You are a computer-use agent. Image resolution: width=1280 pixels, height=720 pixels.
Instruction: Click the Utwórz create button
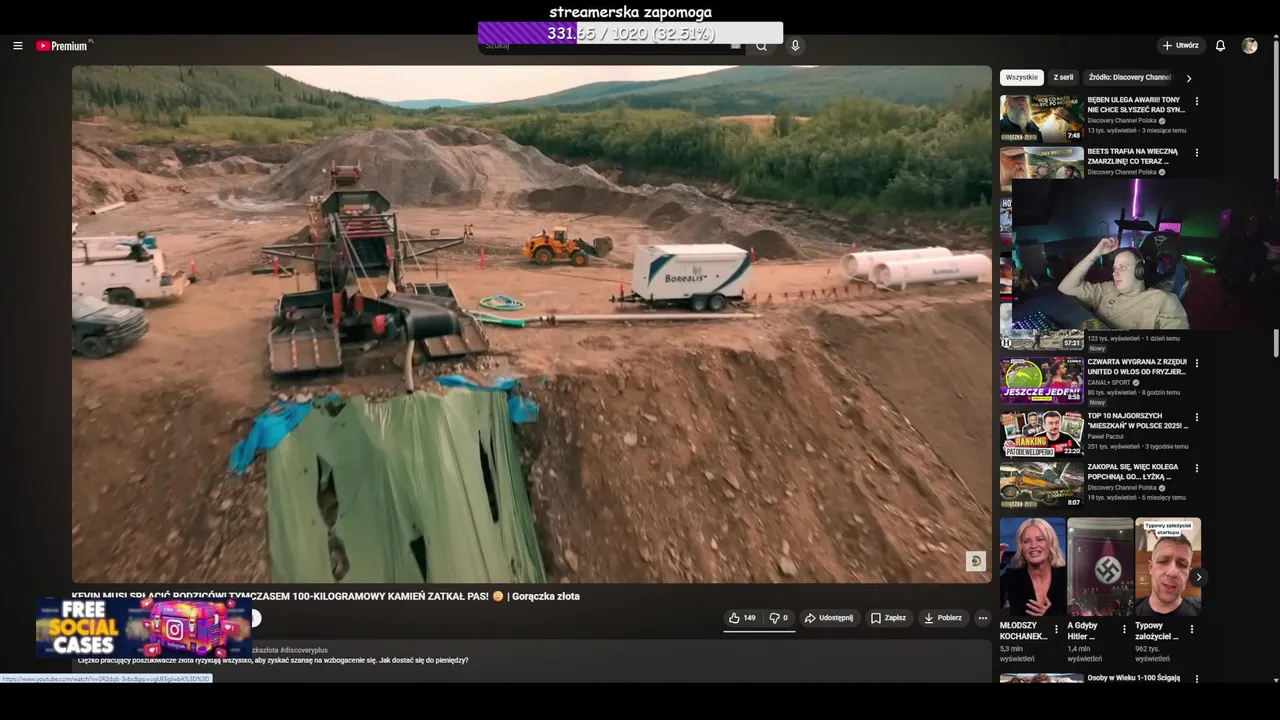pos(1180,46)
